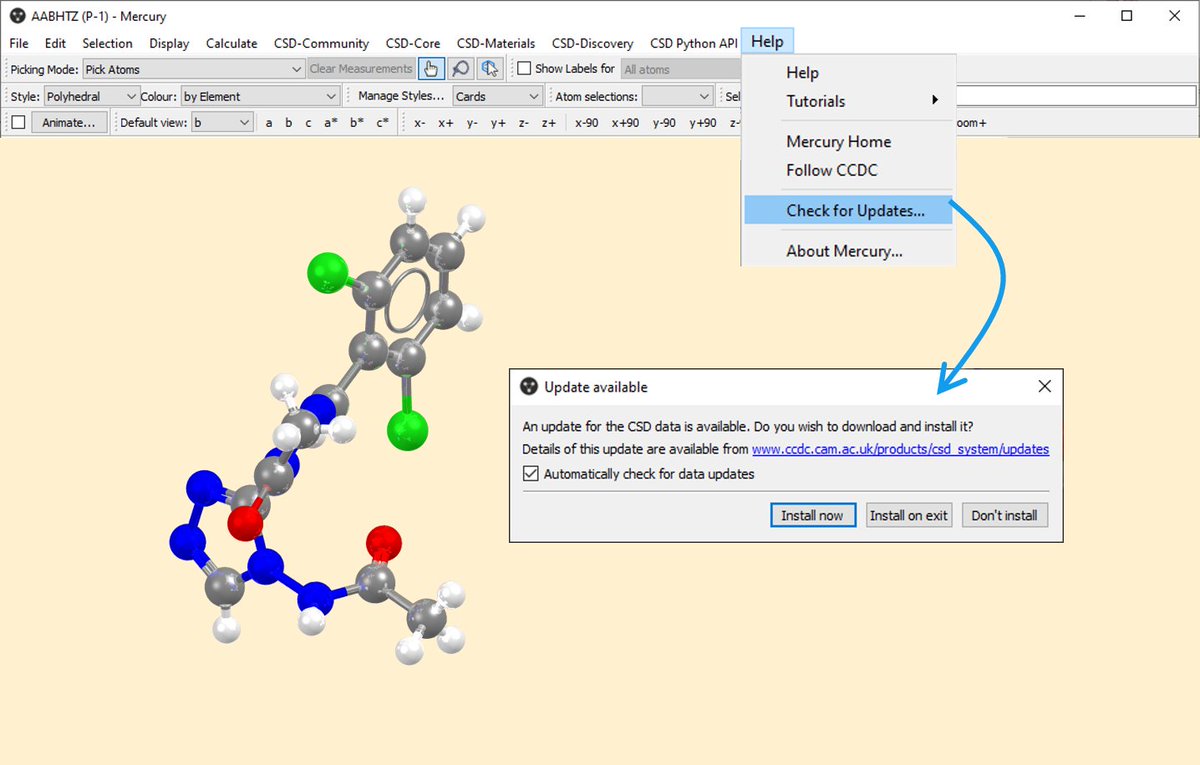Open the Picking Mode dropdown
Screen dimensions: 1200x765
tap(193, 69)
